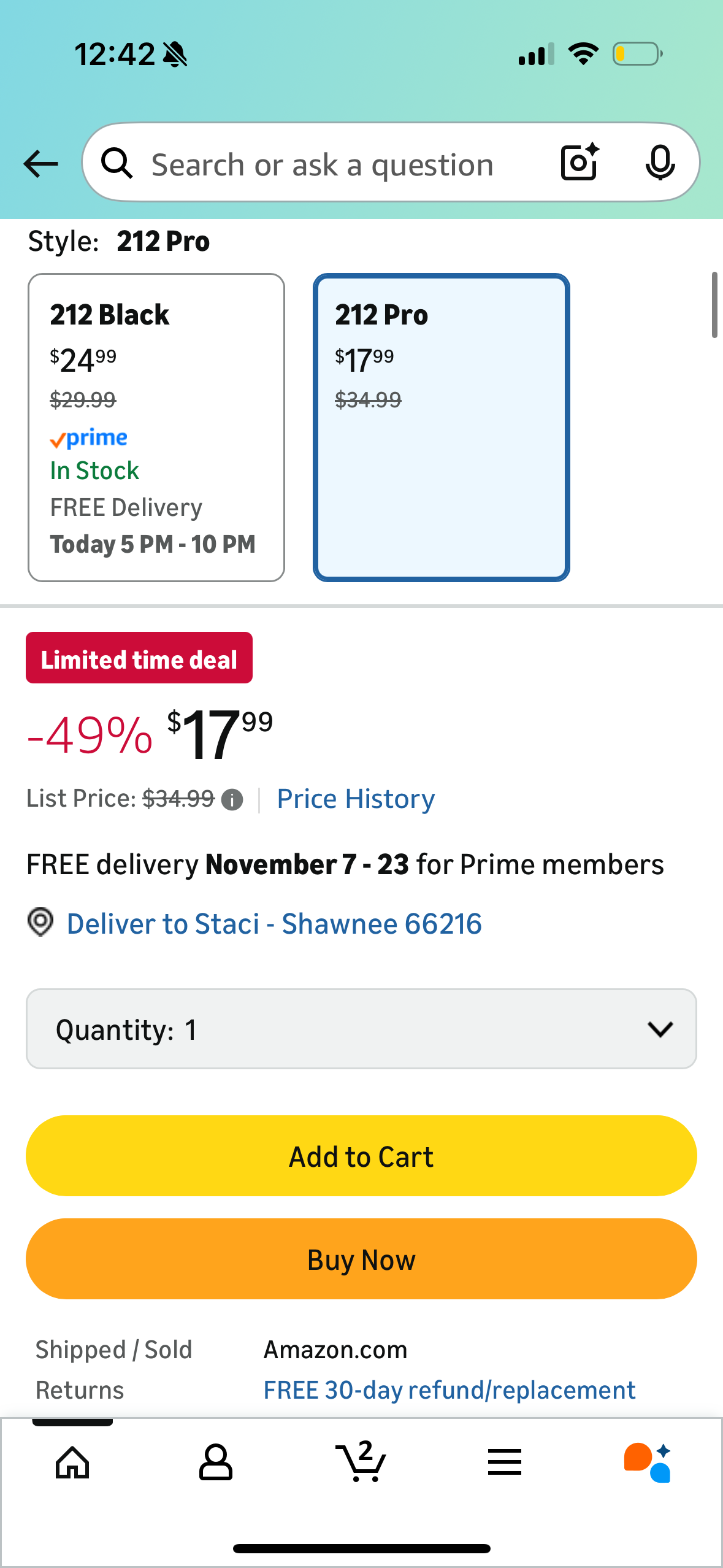Image resolution: width=723 pixels, height=1568 pixels.
Task: Open Deliver to Staci - Shawnee 66216
Action: (274, 924)
